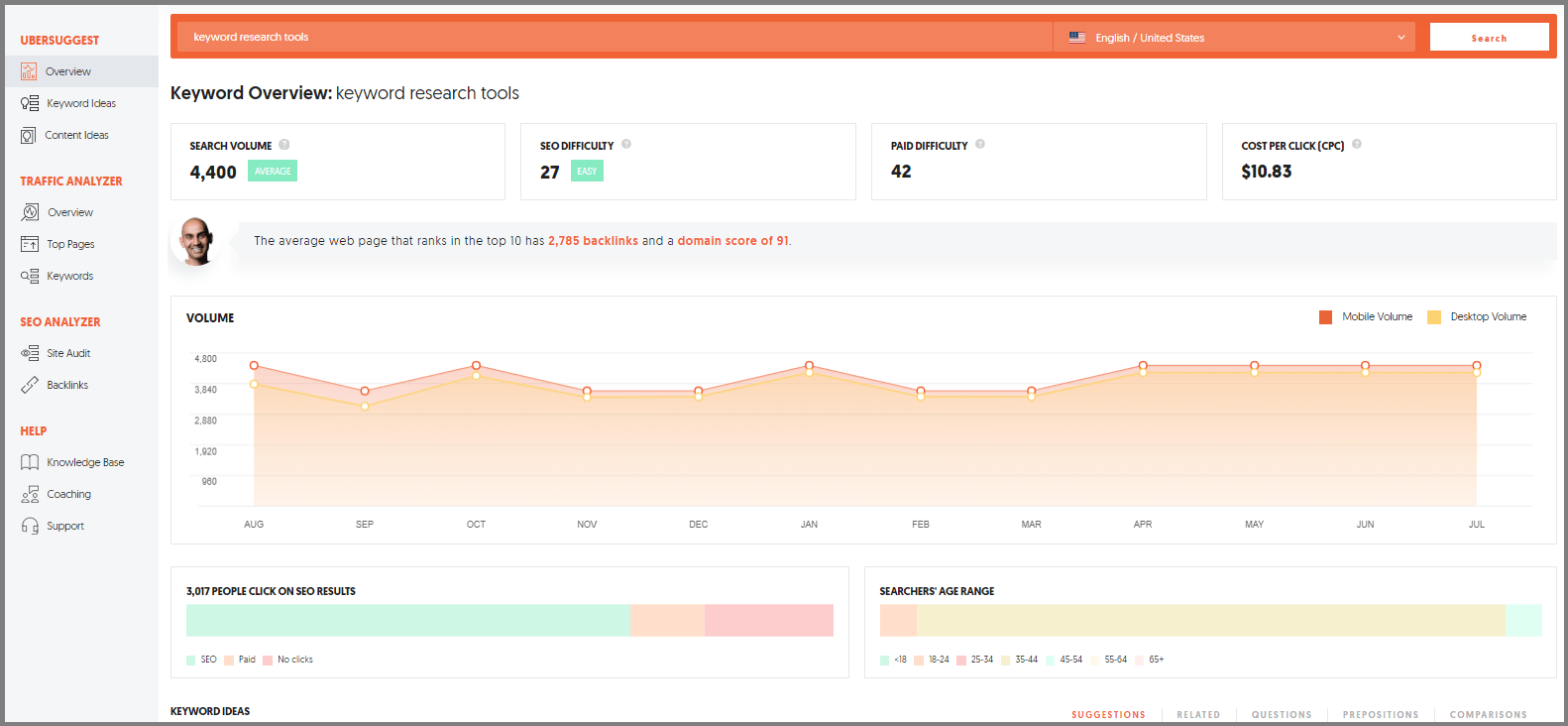Image resolution: width=1568 pixels, height=726 pixels.
Task: Click the 2,785 backlinks highlighted text
Action: pyautogui.click(x=593, y=241)
